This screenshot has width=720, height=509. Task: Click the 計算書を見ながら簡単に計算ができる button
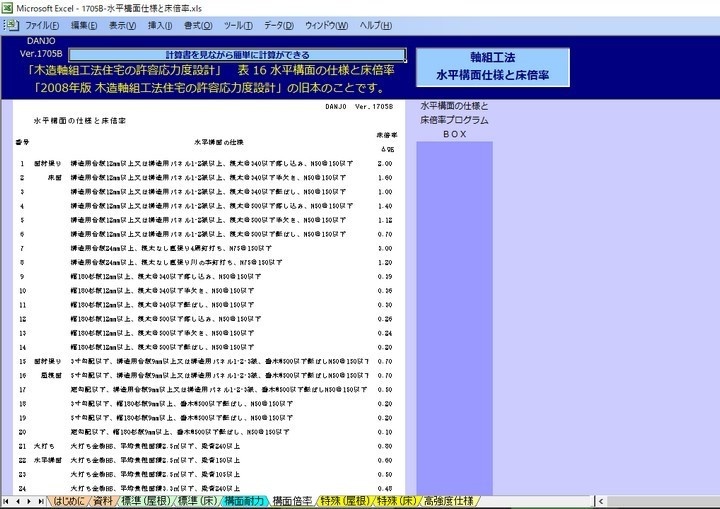click(237, 55)
